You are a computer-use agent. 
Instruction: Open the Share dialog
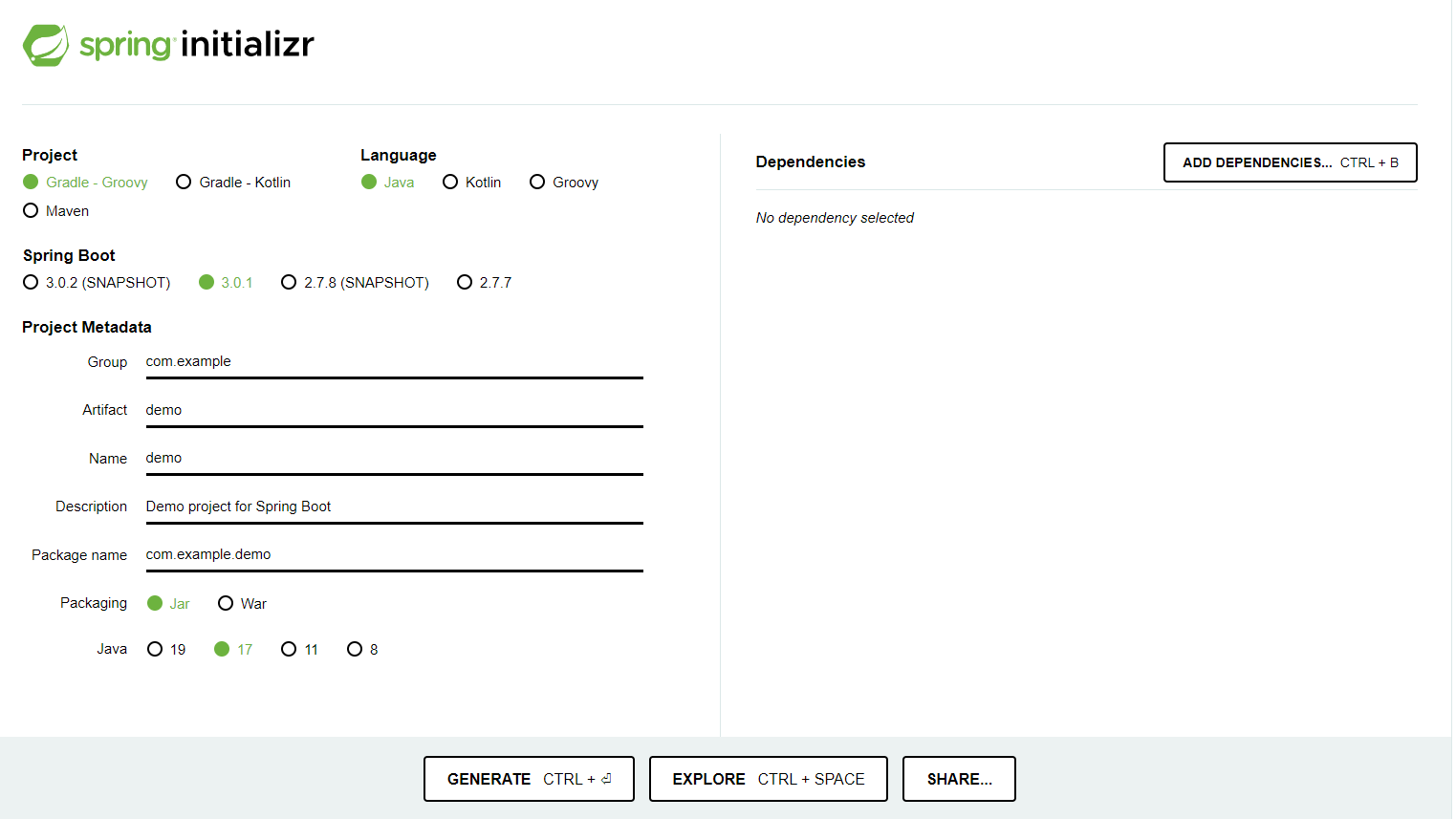(x=959, y=779)
